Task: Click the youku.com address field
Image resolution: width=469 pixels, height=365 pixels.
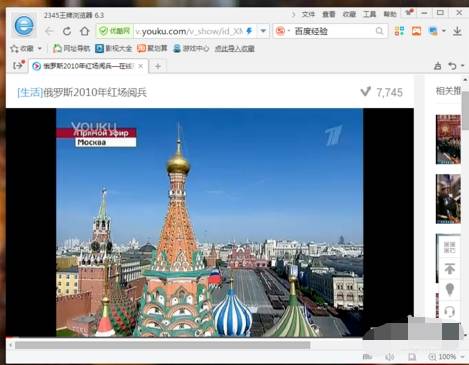Action: tap(189, 31)
